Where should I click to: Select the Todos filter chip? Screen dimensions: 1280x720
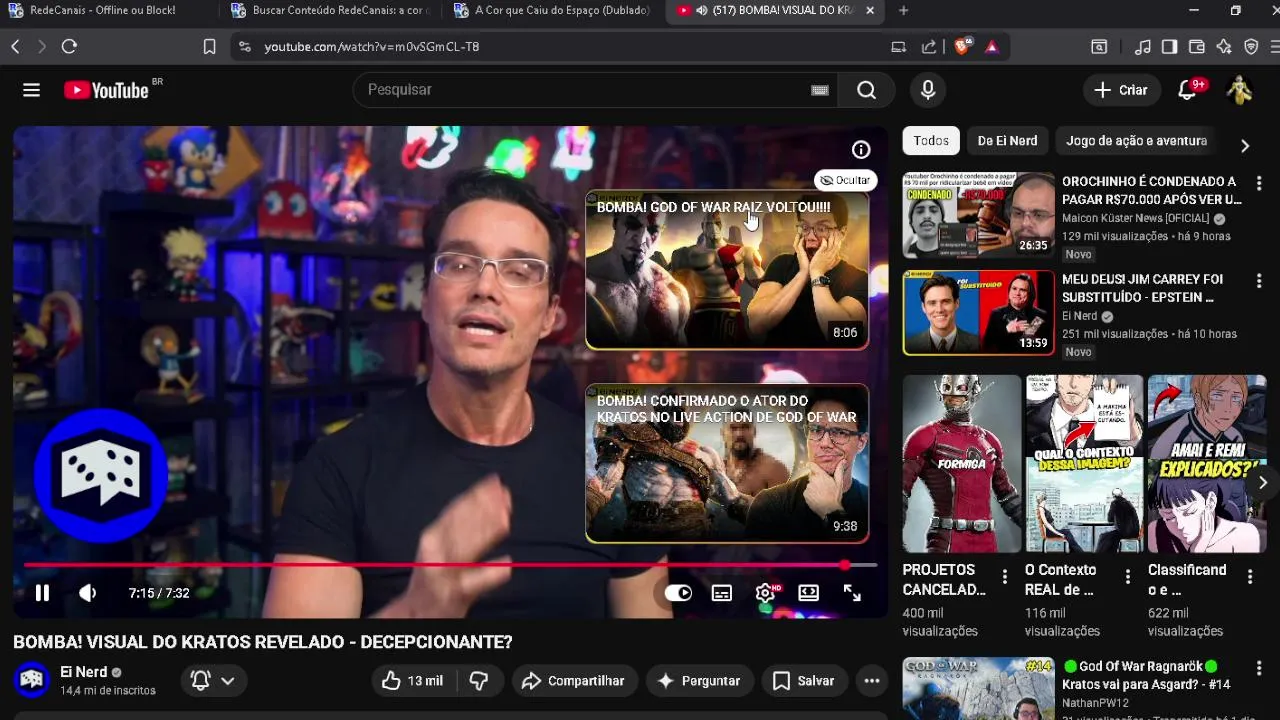pyautogui.click(x=931, y=141)
